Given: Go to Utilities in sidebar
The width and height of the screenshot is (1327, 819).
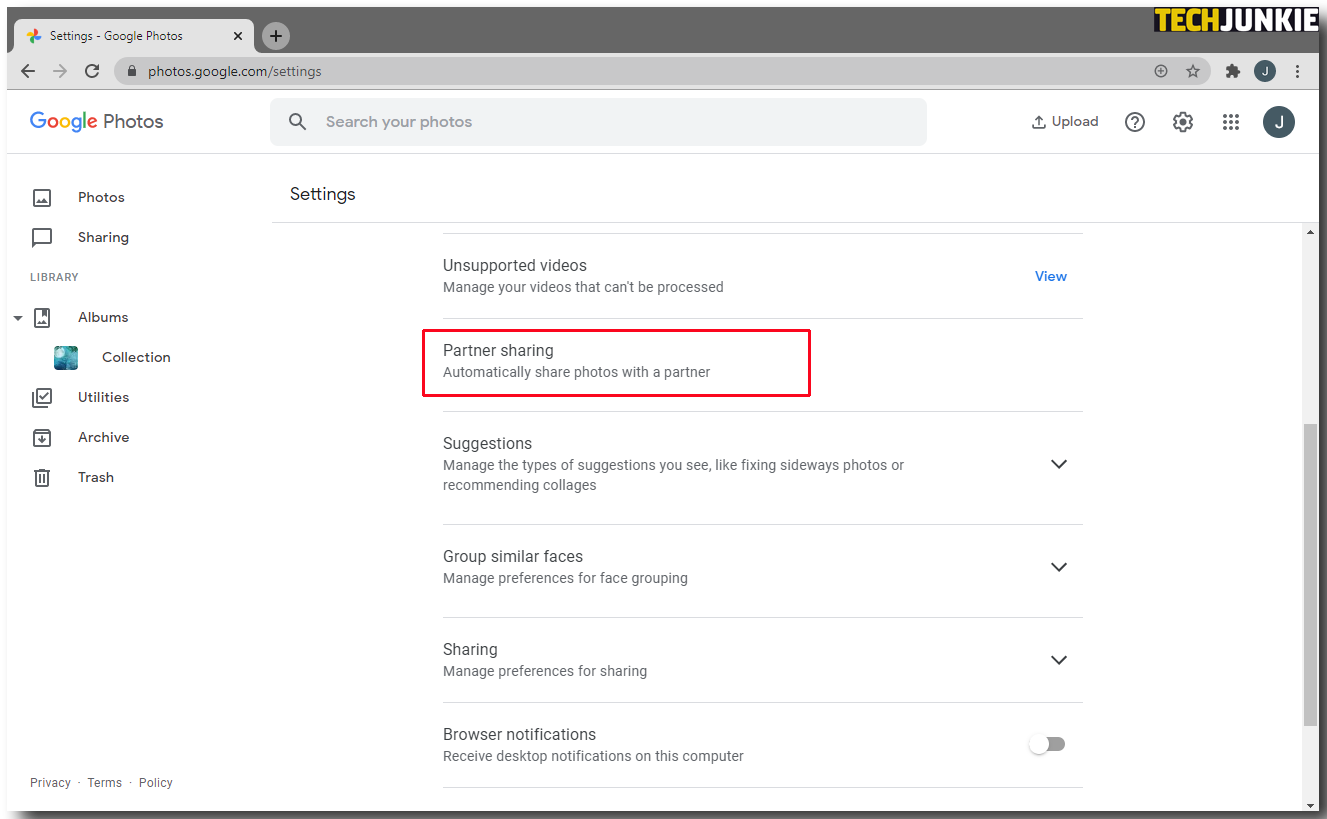Looking at the screenshot, I should pyautogui.click(x=103, y=397).
